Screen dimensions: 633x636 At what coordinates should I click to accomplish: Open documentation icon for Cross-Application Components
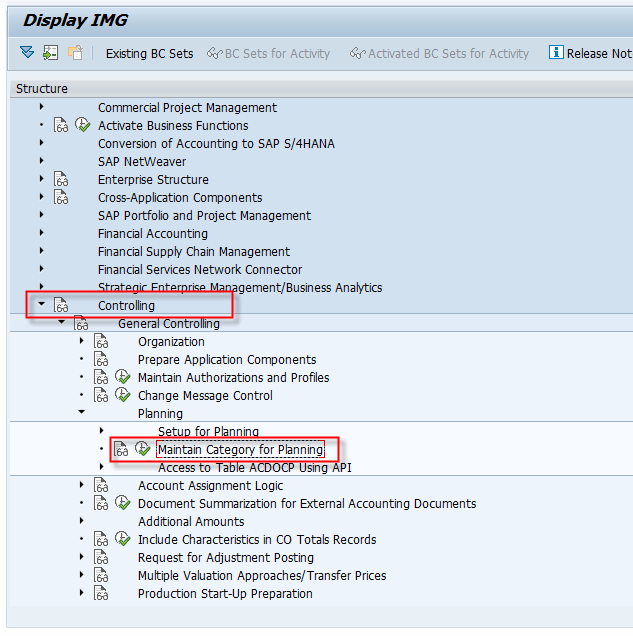point(61,197)
